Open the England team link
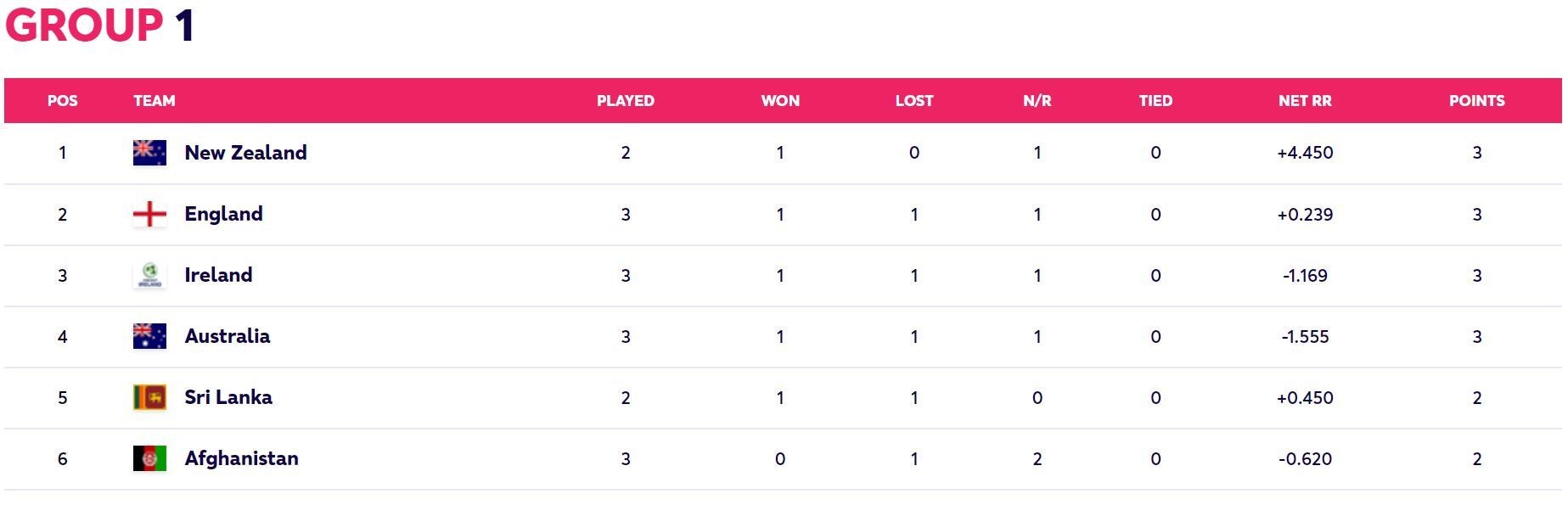This screenshot has height=505, width=1568. [x=224, y=214]
